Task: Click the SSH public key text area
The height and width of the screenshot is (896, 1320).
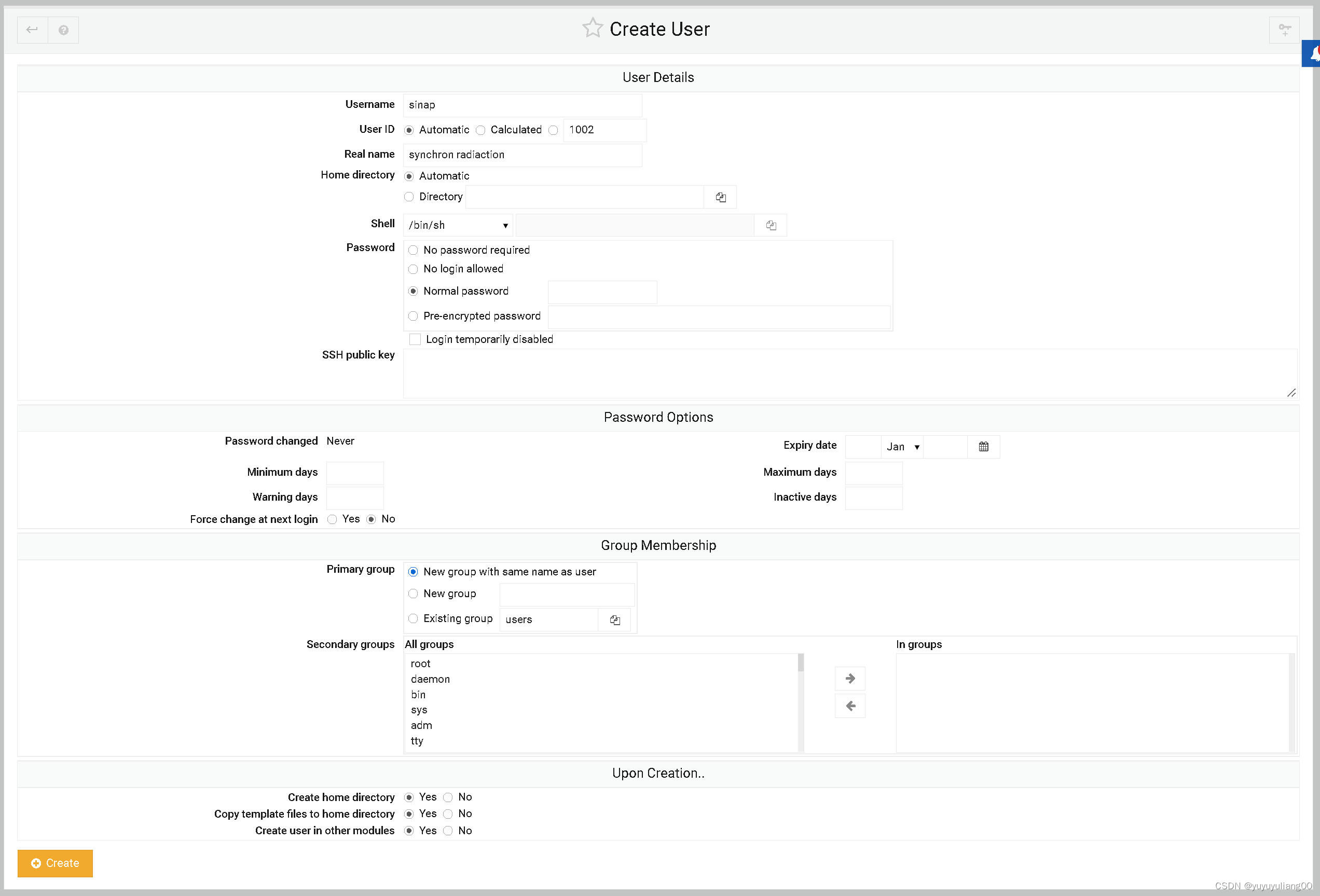Action: coord(849,374)
